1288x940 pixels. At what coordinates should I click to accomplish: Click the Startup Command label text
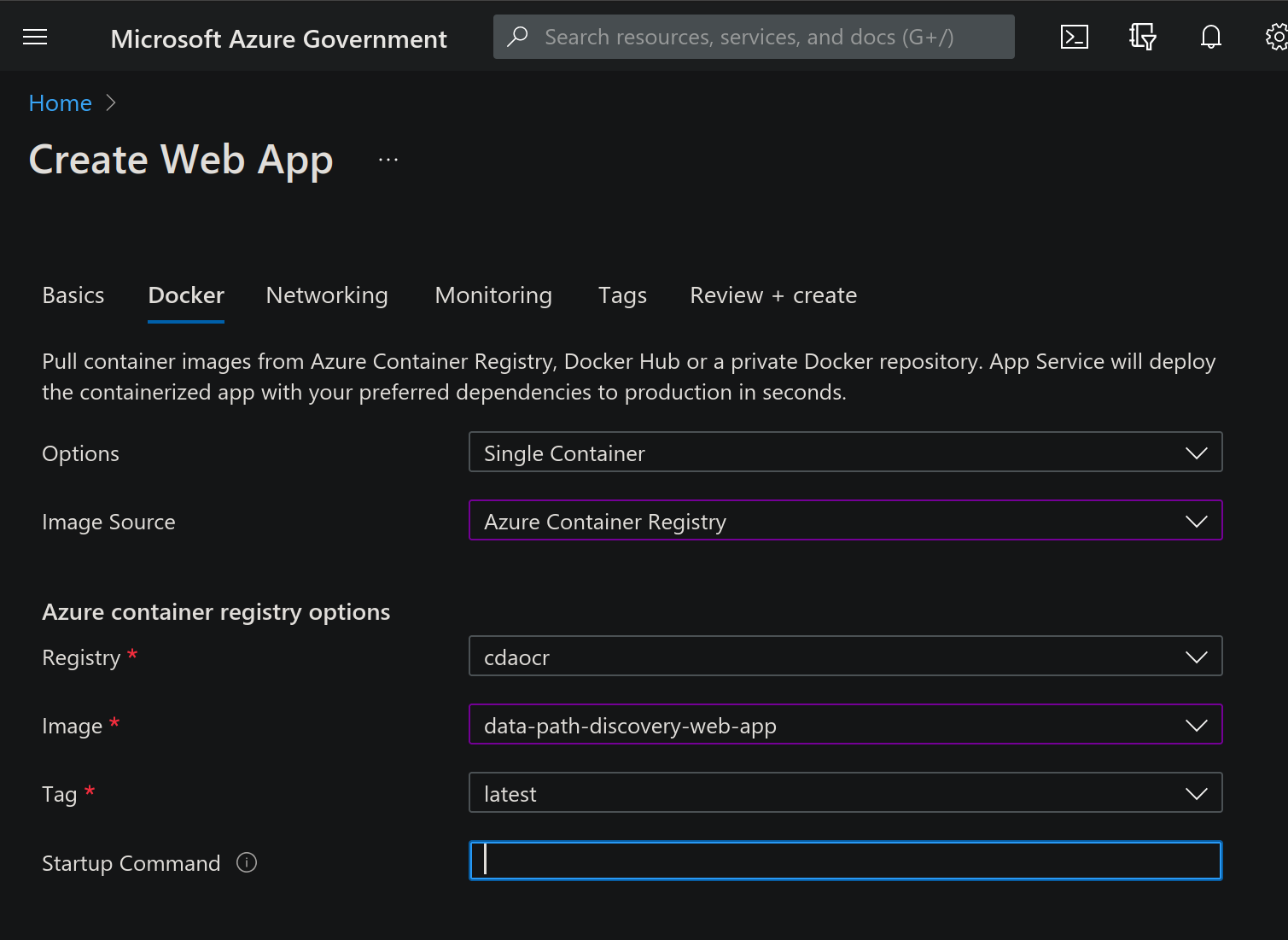pyautogui.click(x=131, y=863)
